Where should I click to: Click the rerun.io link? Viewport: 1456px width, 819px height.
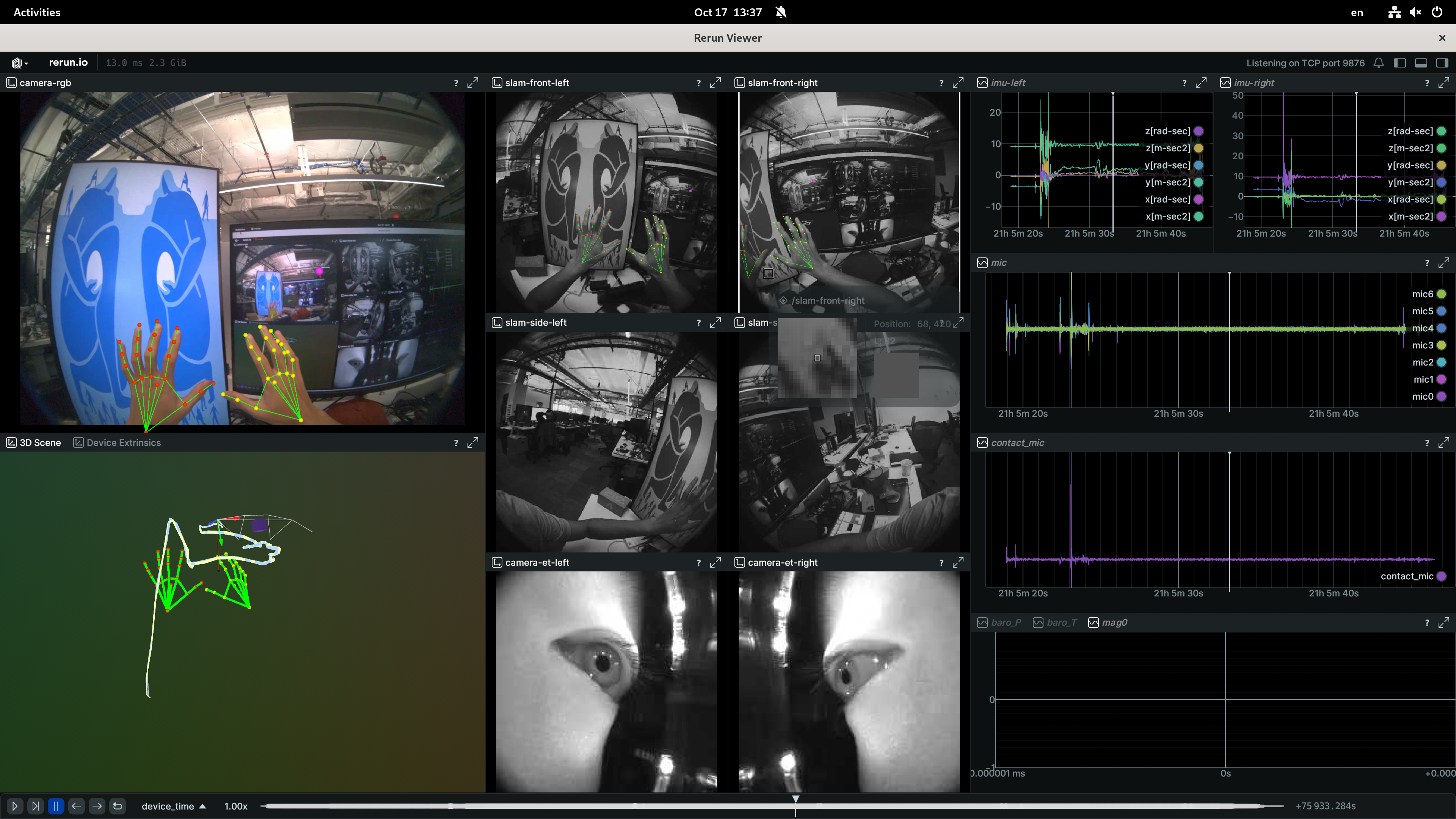click(x=68, y=62)
